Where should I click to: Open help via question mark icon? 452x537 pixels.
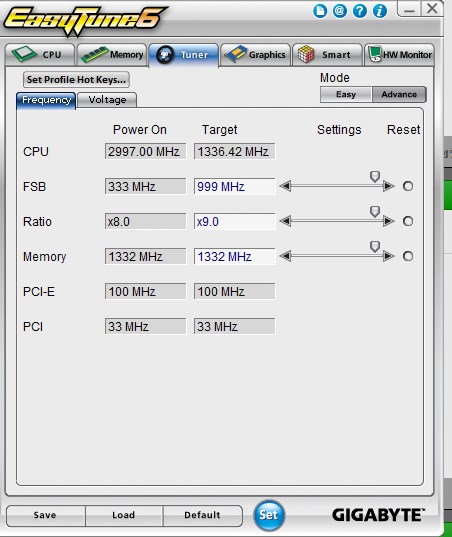click(x=360, y=11)
